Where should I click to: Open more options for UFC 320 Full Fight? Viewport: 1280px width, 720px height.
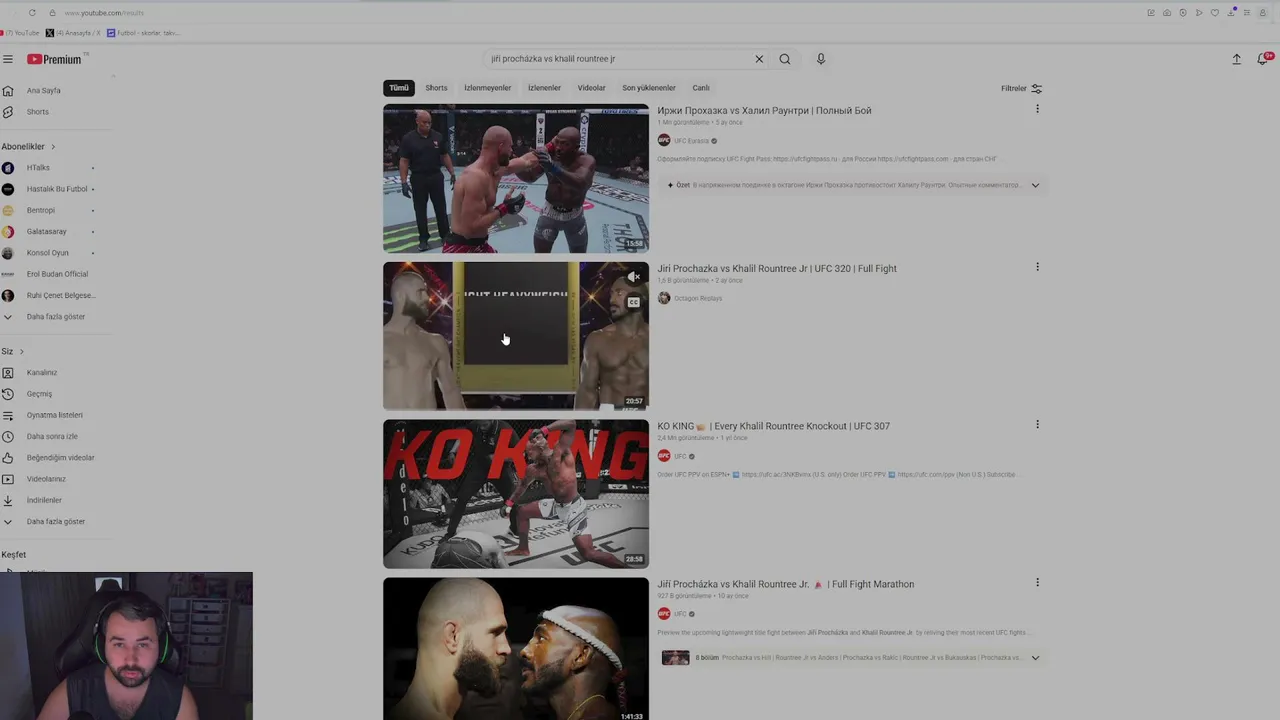1037,267
